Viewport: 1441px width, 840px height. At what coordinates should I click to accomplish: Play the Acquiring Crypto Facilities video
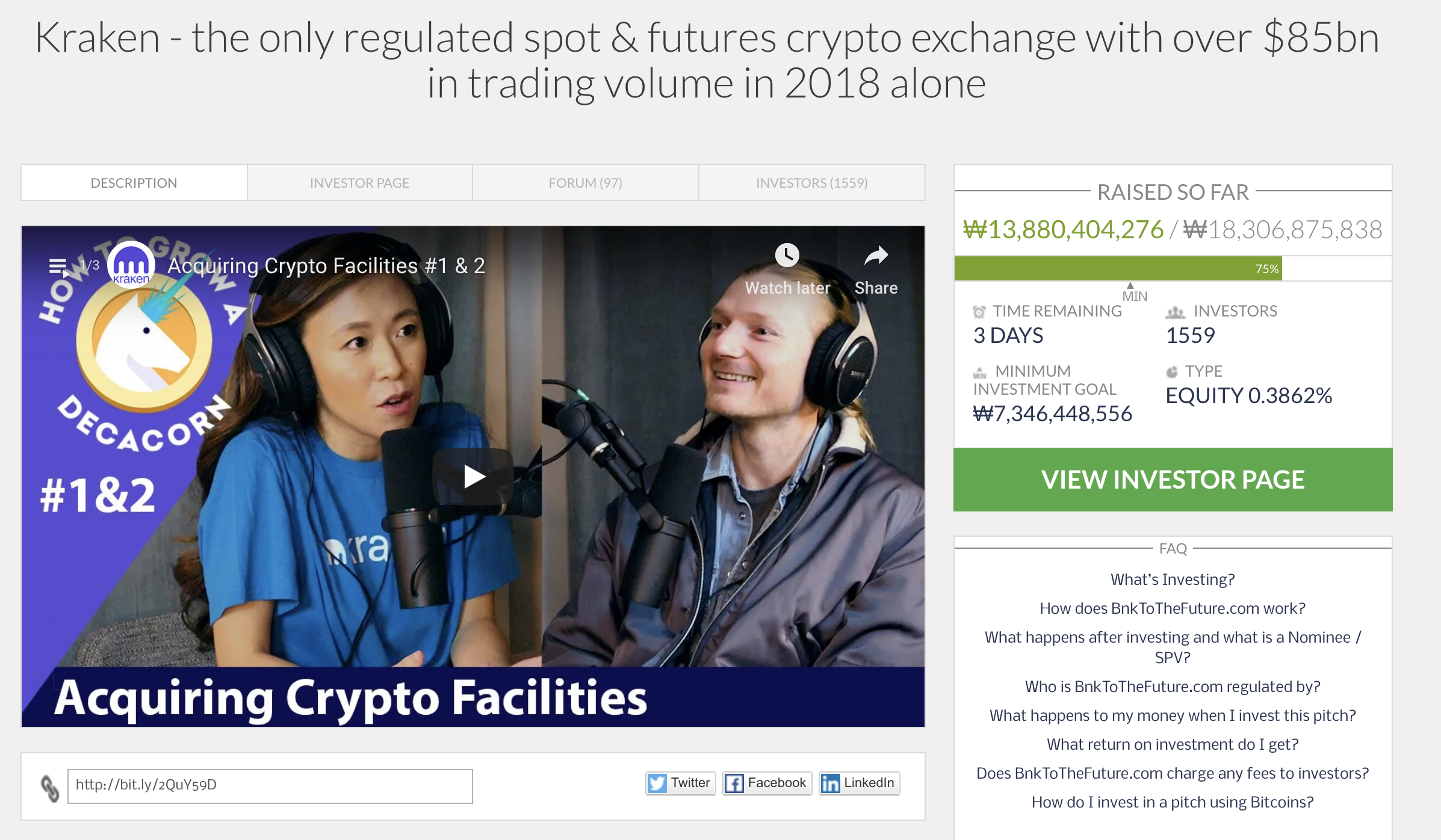point(473,477)
